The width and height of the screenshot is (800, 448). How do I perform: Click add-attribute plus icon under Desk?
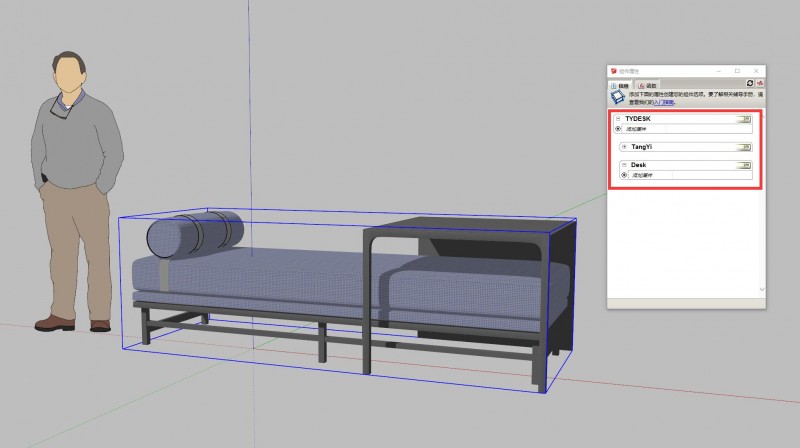pos(624,175)
